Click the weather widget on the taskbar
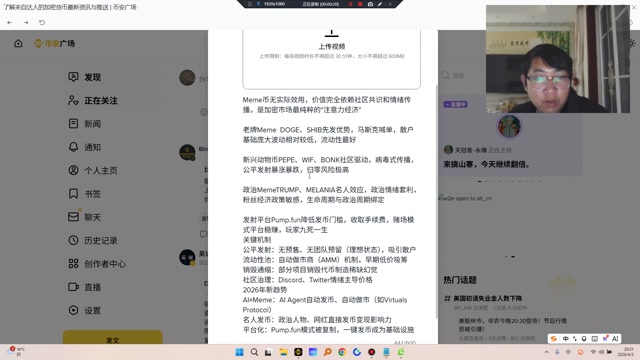The width and height of the screenshot is (640, 360). click(16, 351)
